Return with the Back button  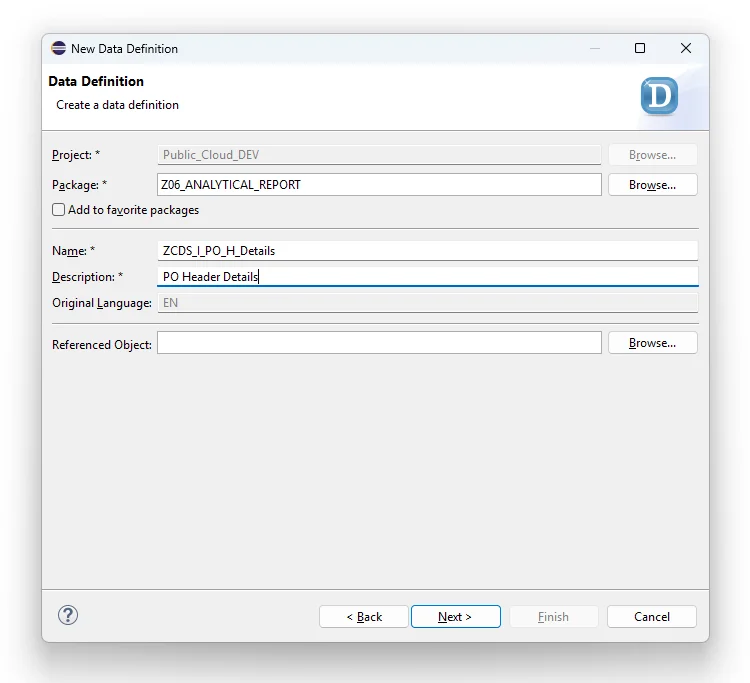click(x=364, y=617)
